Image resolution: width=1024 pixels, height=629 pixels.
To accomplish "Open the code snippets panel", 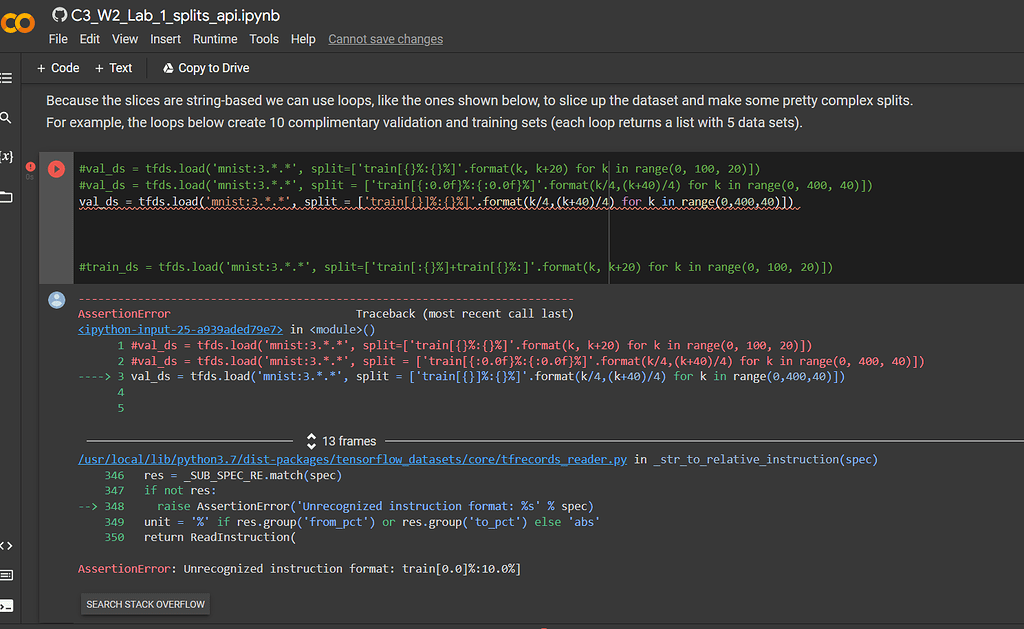I will 6,545.
